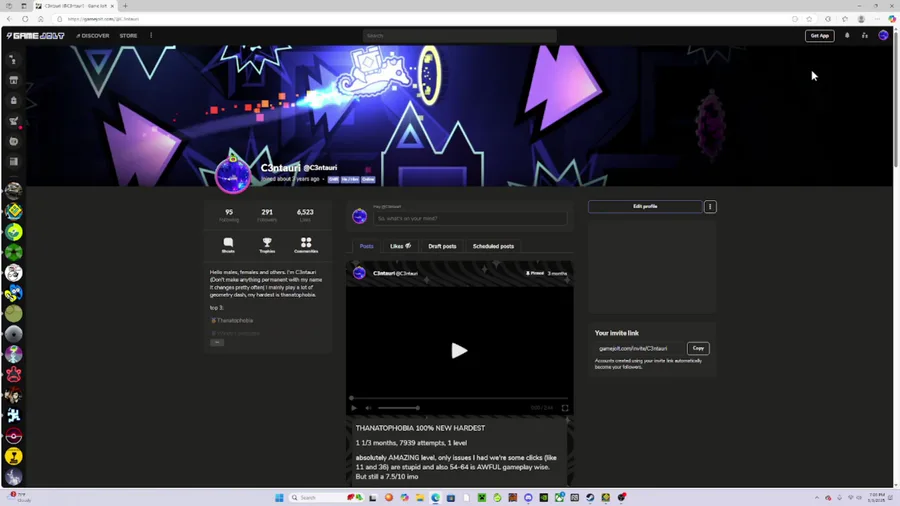Open a new browser tab

pos(125,6)
